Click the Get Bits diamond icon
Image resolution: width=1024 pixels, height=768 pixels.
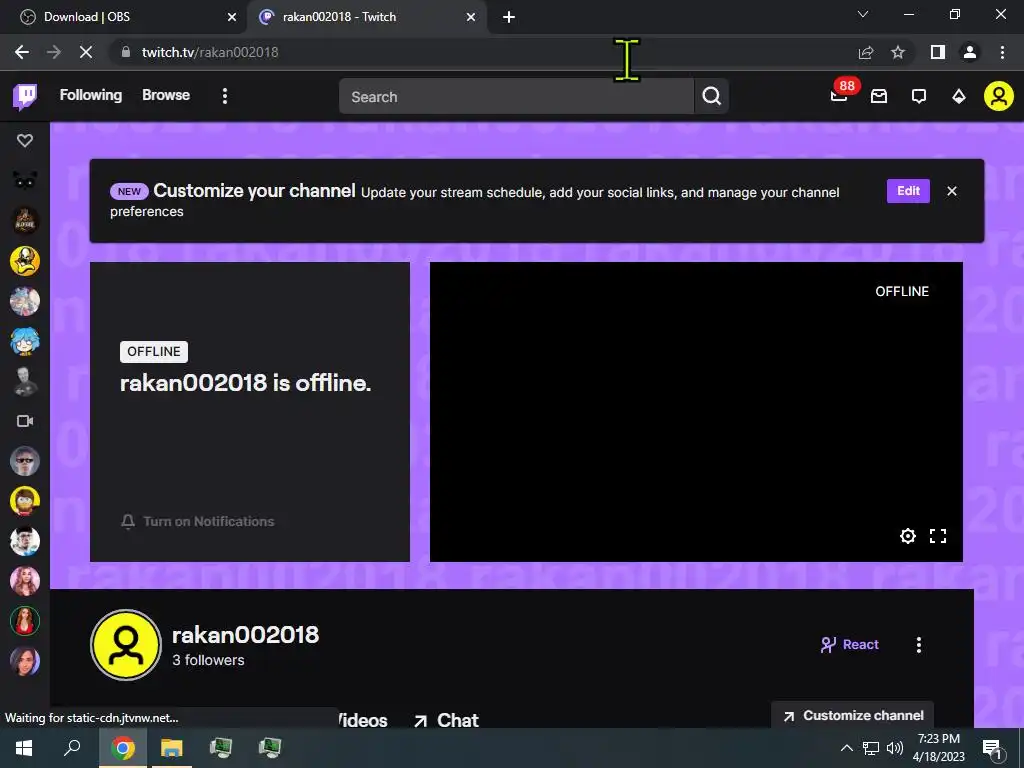(x=959, y=97)
